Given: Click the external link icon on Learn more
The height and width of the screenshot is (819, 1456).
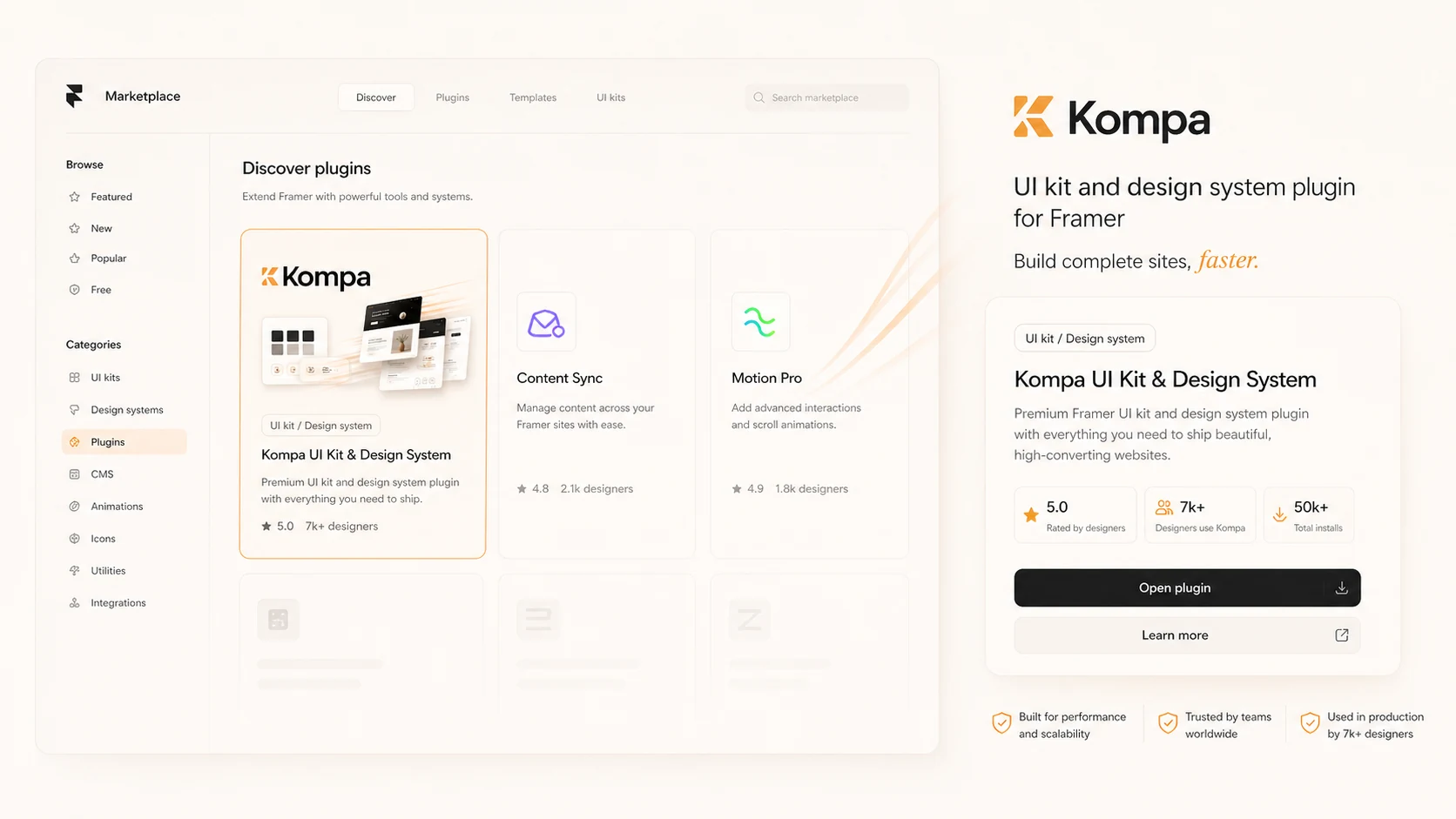Looking at the screenshot, I should point(1342,635).
